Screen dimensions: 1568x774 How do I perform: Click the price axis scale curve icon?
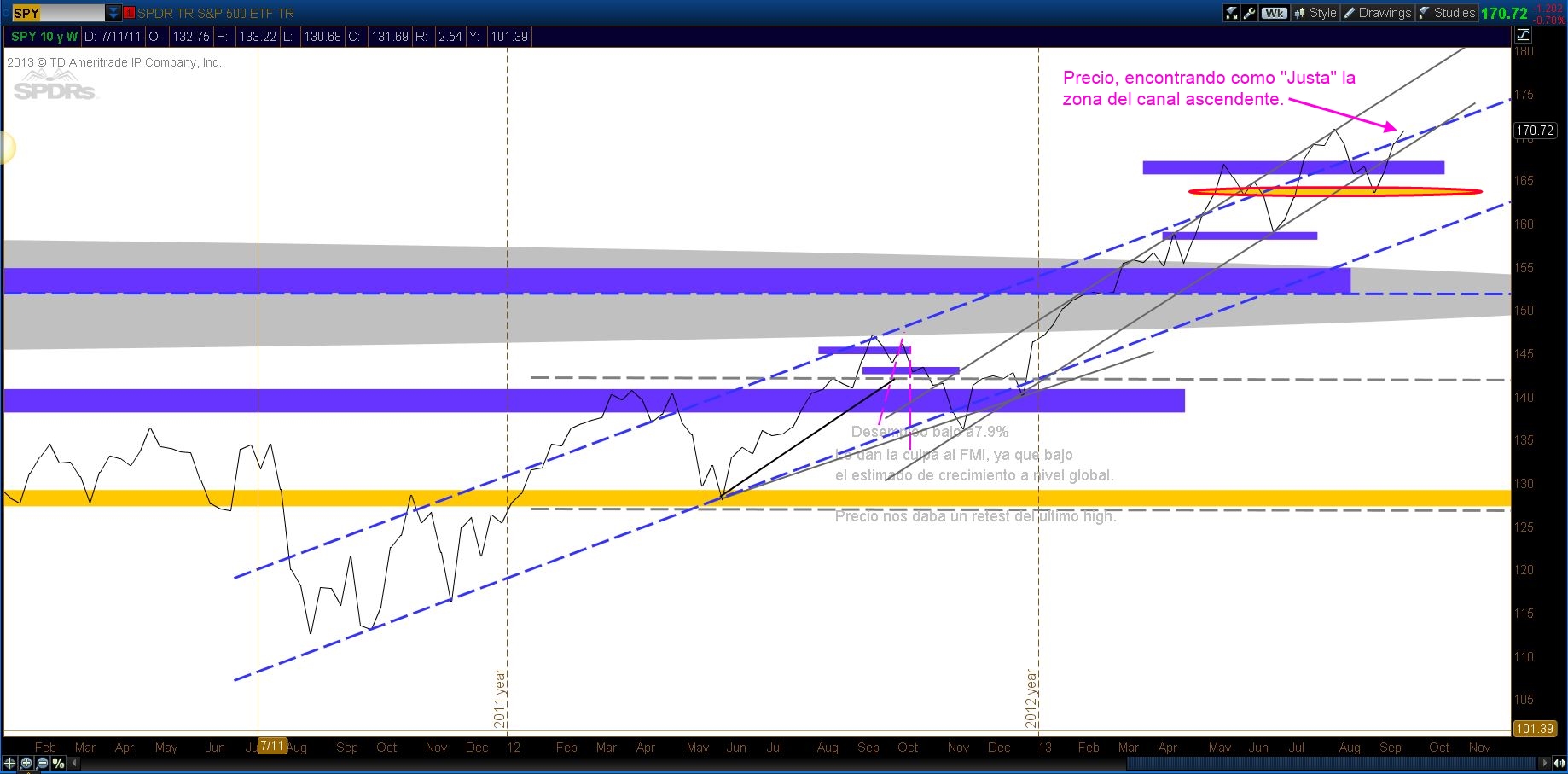(x=1523, y=35)
